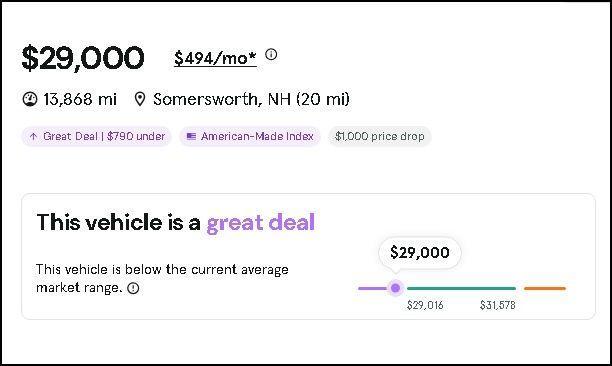Click the green average market range bar
This screenshot has height=366, width=612.
click(461, 288)
